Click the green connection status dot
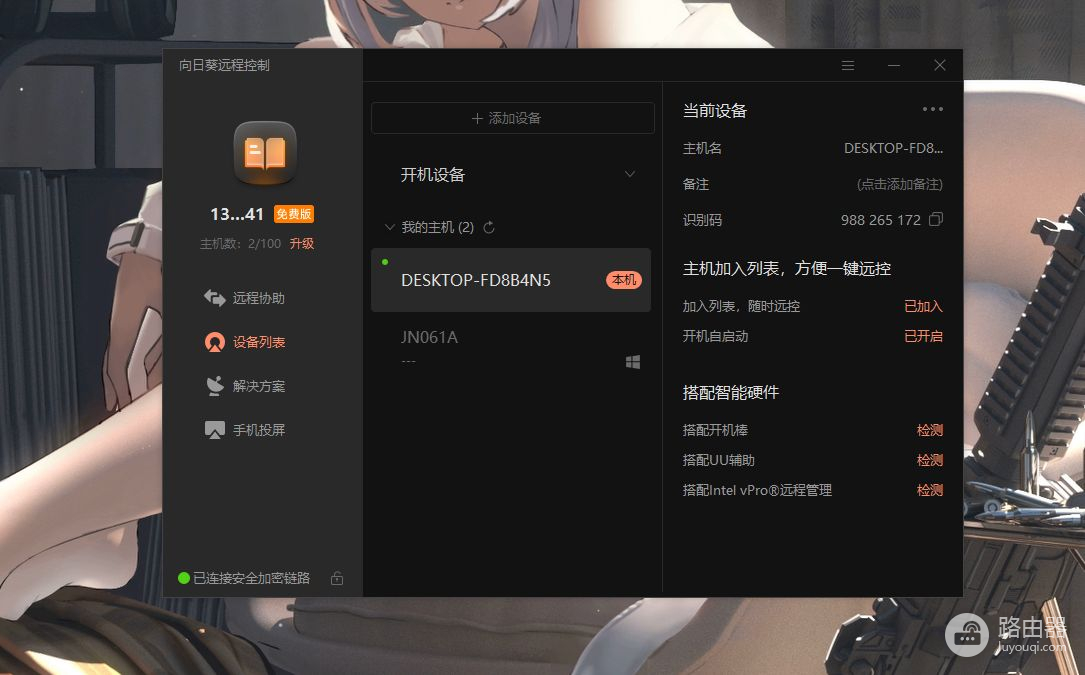This screenshot has width=1085, height=675. tap(183, 578)
